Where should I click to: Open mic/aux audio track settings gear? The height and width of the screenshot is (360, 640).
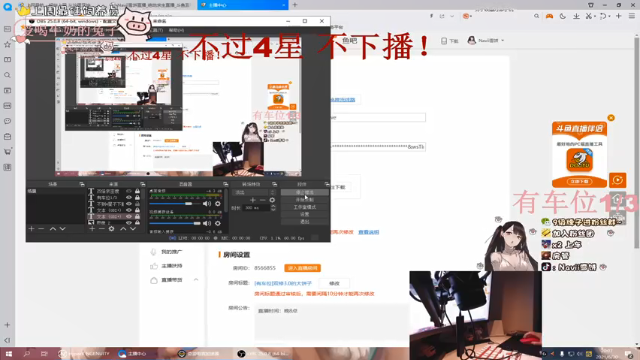[218, 223]
